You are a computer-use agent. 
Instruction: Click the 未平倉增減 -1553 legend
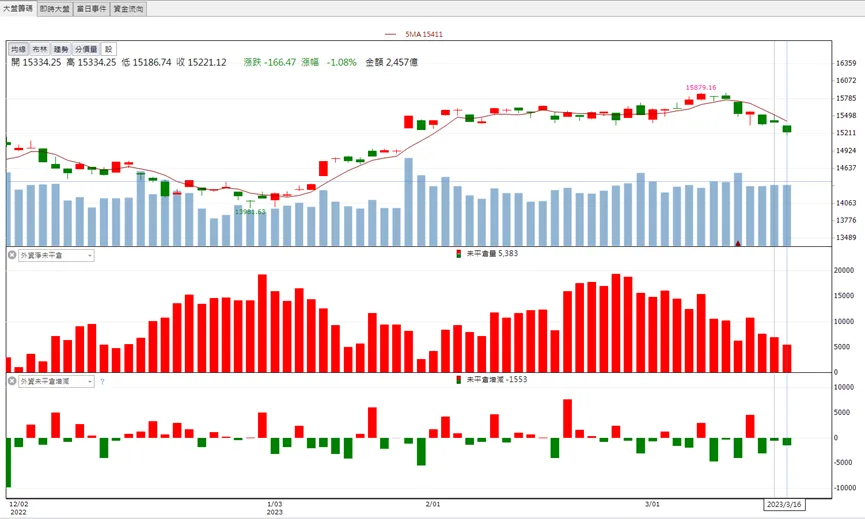(x=492, y=379)
